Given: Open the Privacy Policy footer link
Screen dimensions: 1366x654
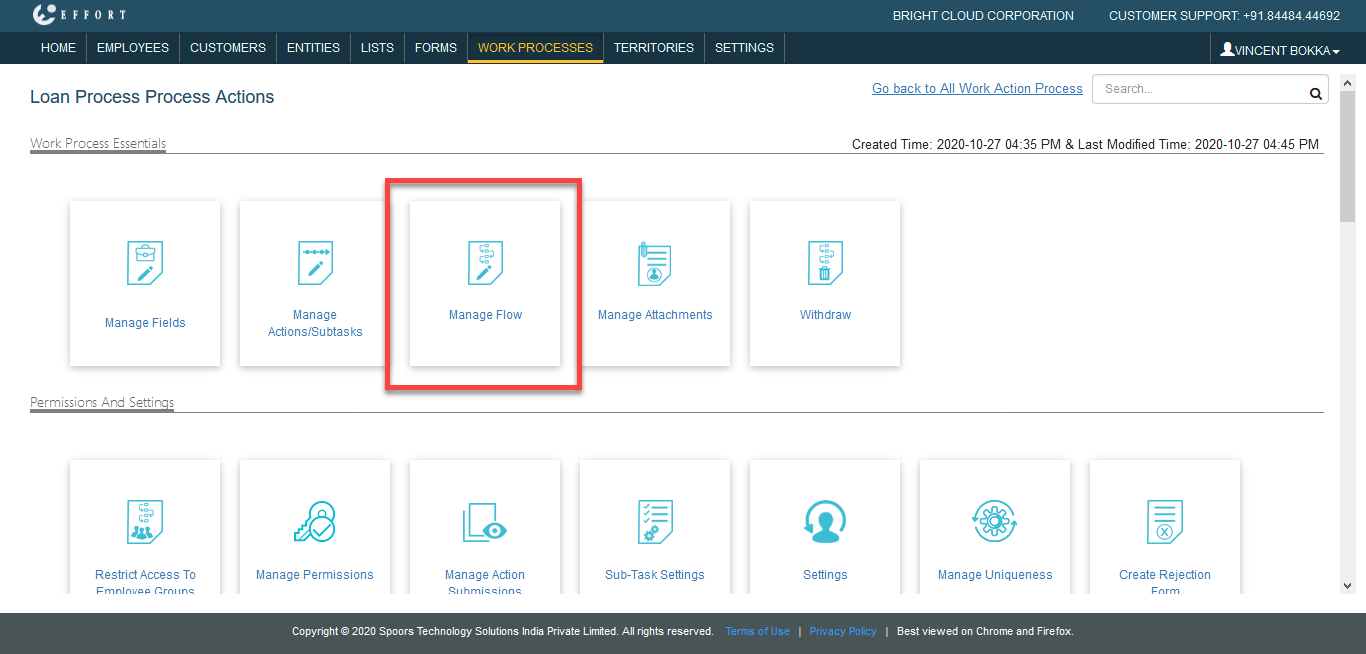Looking at the screenshot, I should tap(842, 631).
